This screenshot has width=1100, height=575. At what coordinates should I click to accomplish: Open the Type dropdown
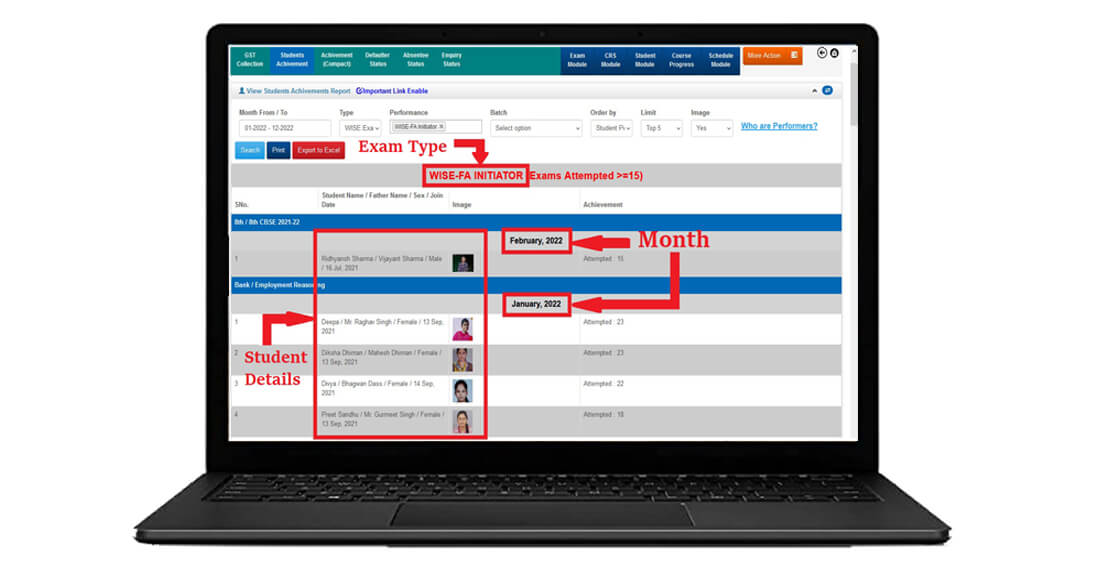pyautogui.click(x=360, y=128)
